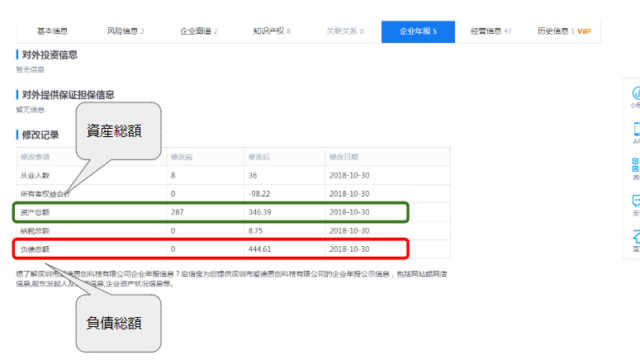
Task: Click the description paragraph below the table
Action: 232,279
